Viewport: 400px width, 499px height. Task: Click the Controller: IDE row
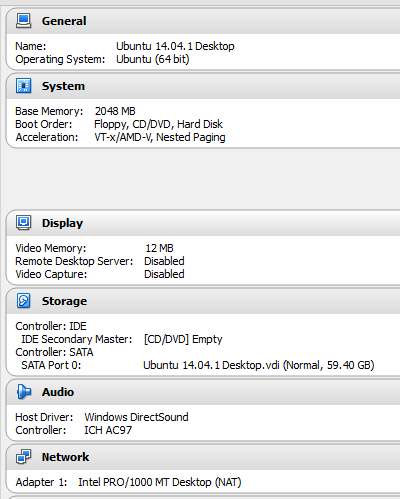(51, 326)
